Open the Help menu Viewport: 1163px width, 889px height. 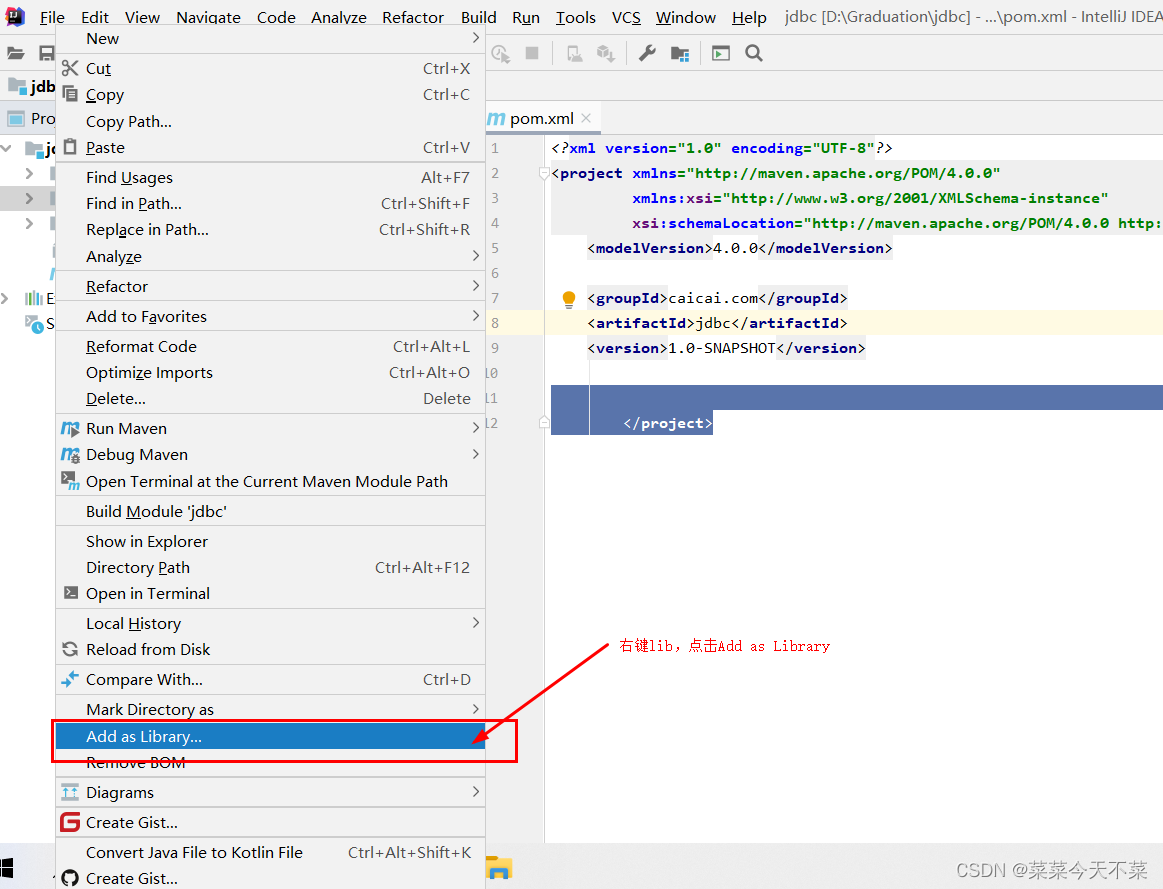tap(749, 17)
